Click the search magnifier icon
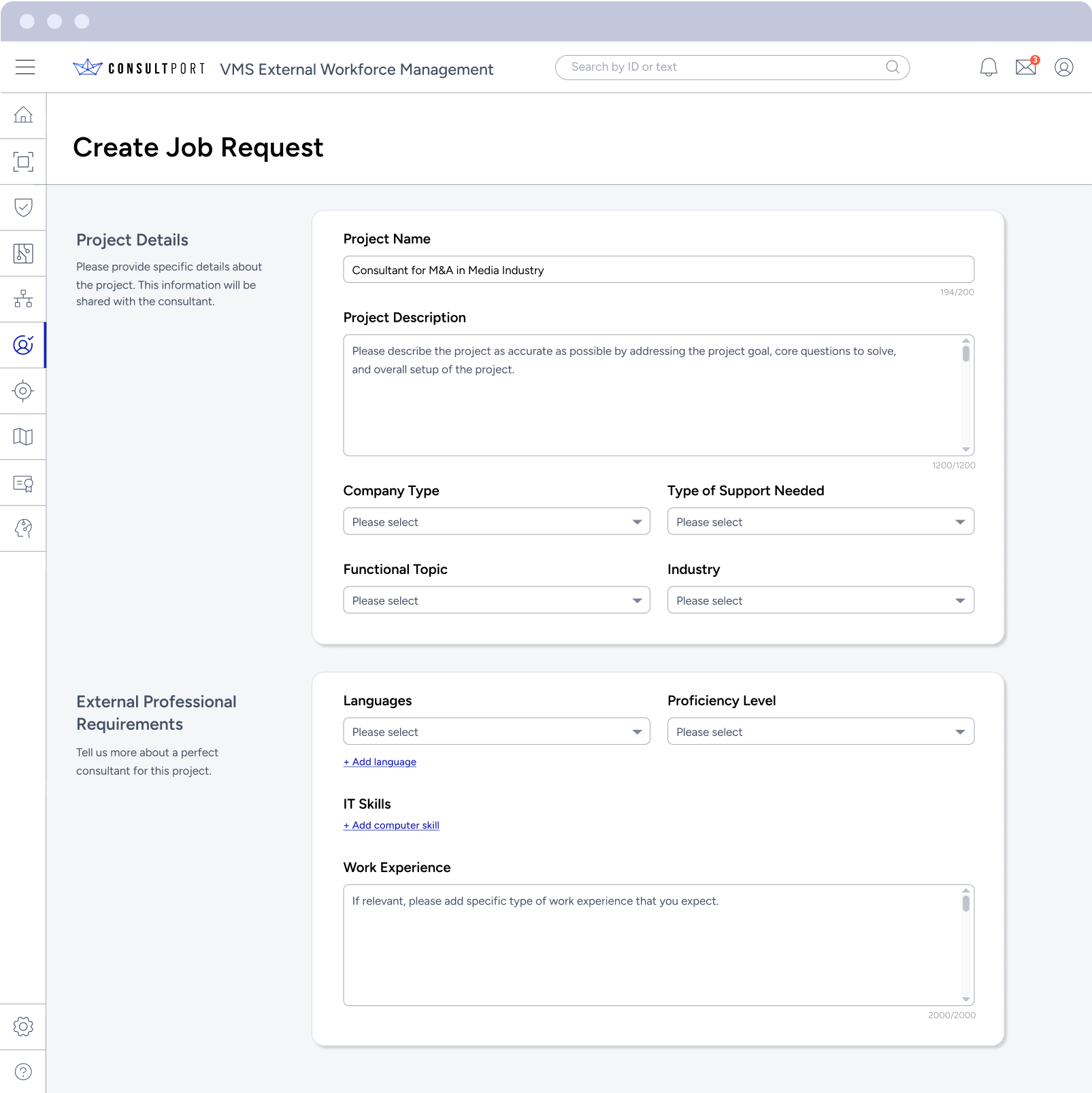This screenshot has width=1092, height=1093. pyautogui.click(x=893, y=67)
